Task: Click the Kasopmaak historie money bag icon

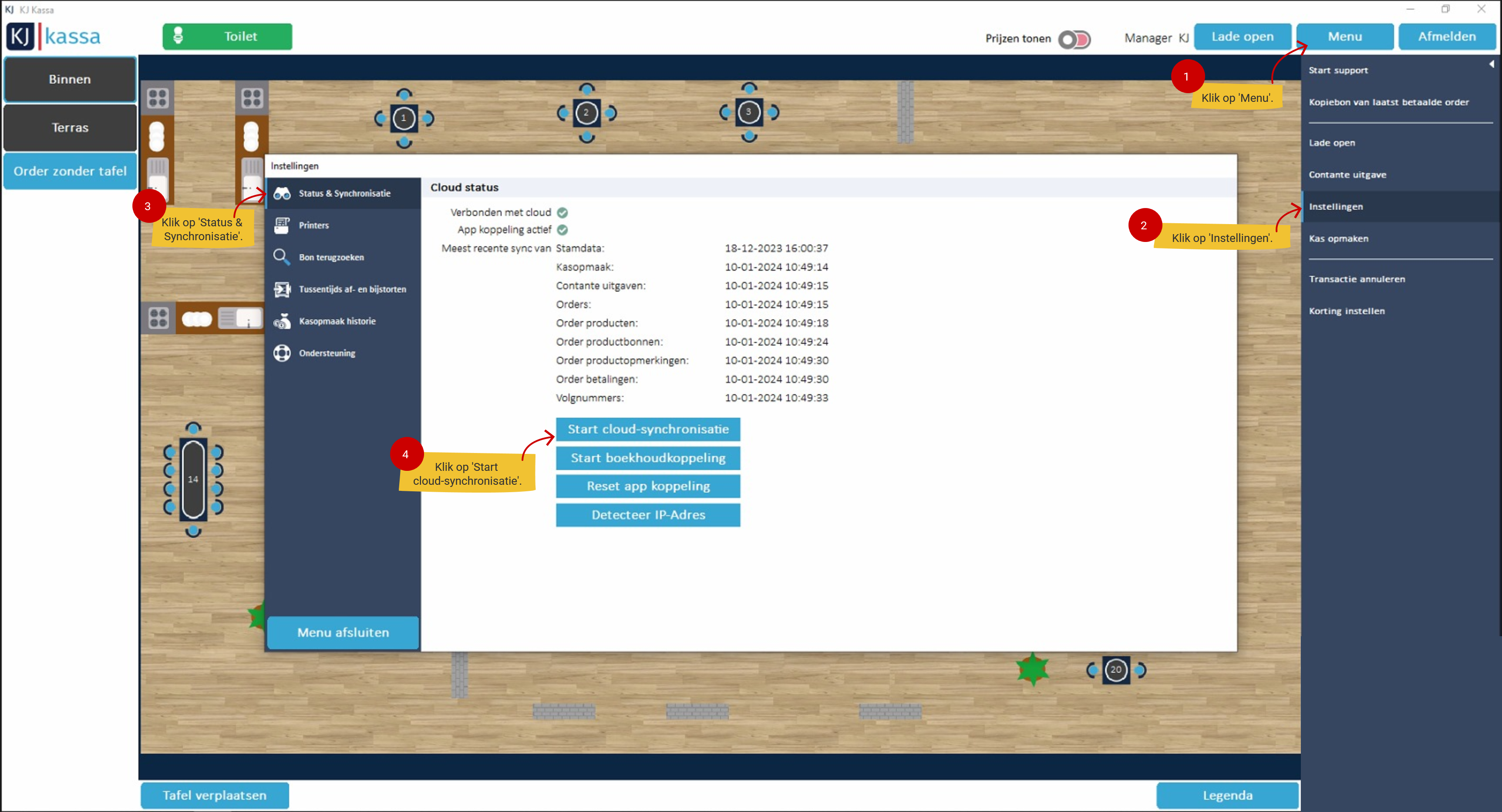Action: tap(282, 321)
